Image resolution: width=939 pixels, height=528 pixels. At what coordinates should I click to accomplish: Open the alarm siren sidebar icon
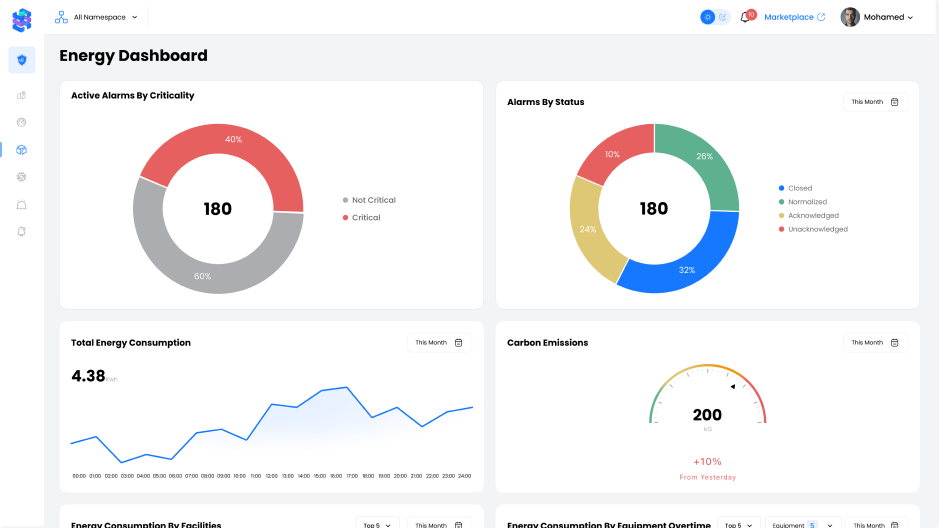tap(22, 204)
